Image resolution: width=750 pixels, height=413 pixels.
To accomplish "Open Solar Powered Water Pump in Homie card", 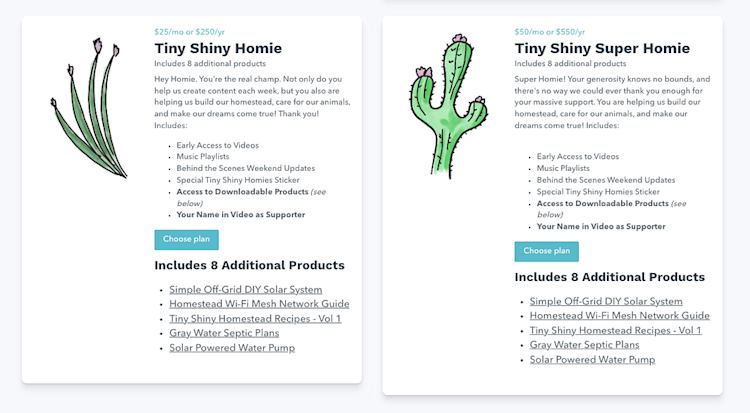I will 232,348.
